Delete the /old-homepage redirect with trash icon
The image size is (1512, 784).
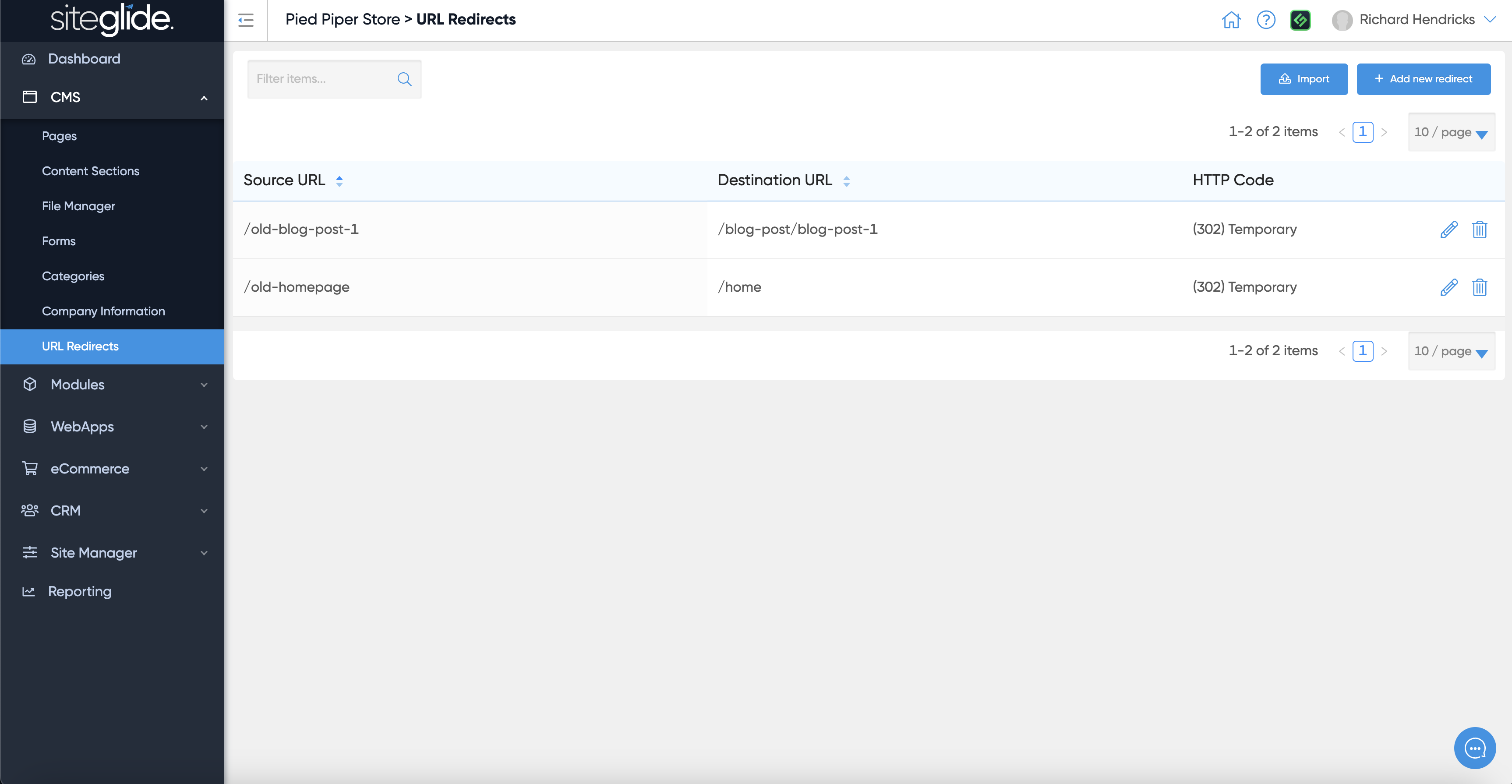point(1479,288)
